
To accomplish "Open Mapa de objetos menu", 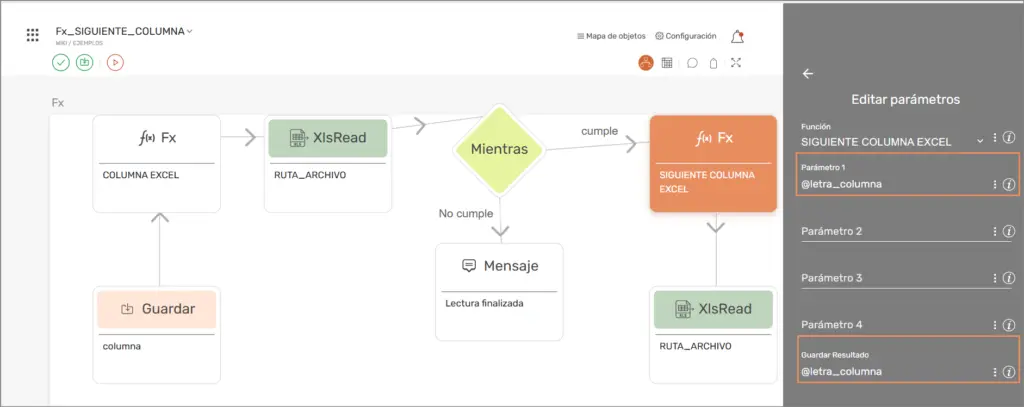I will click(x=611, y=36).
